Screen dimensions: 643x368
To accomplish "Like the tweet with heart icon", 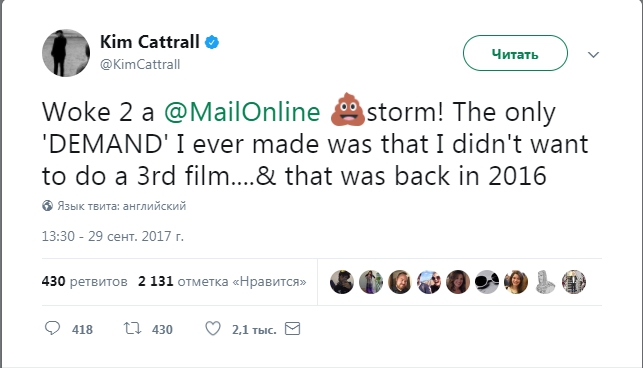I will click(212, 328).
